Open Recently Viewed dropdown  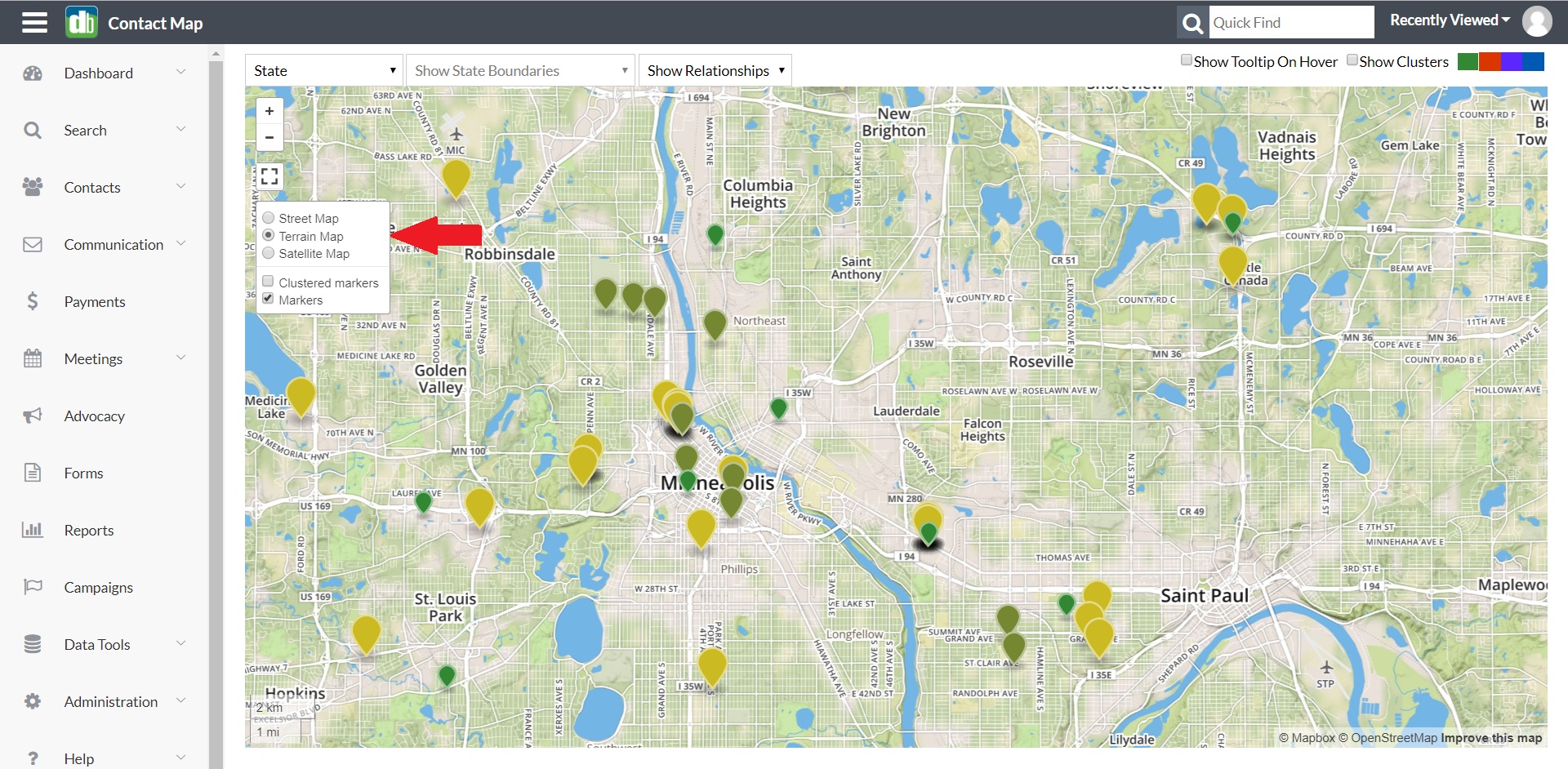pyautogui.click(x=1450, y=20)
